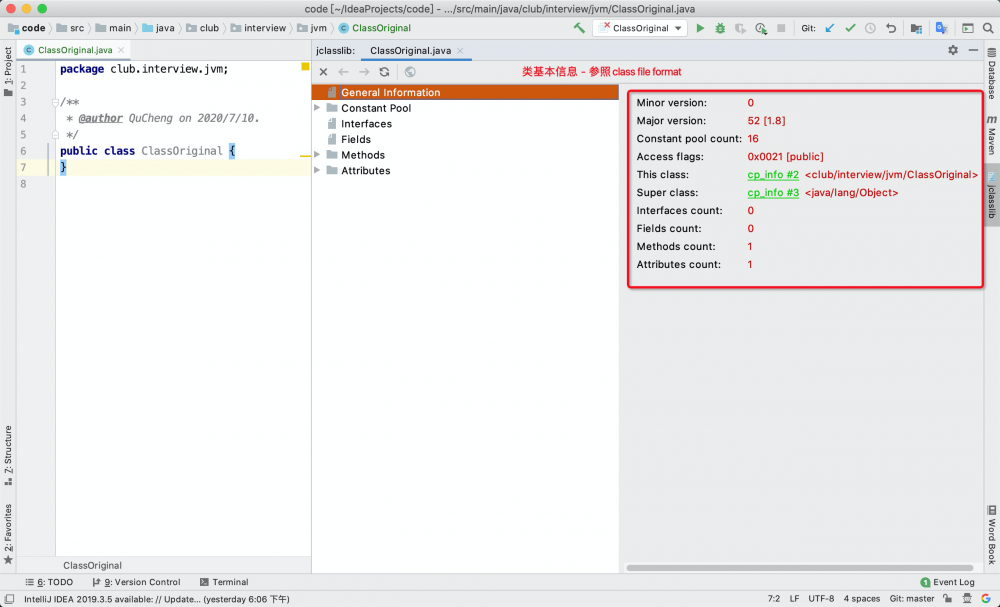The image size is (1000, 607).
Task: Open the Maven tool window tab
Action: [x=992, y=135]
